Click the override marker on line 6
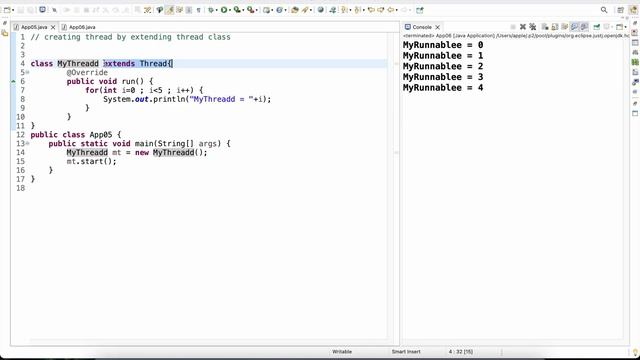The width and height of the screenshot is (640, 360). 13,81
